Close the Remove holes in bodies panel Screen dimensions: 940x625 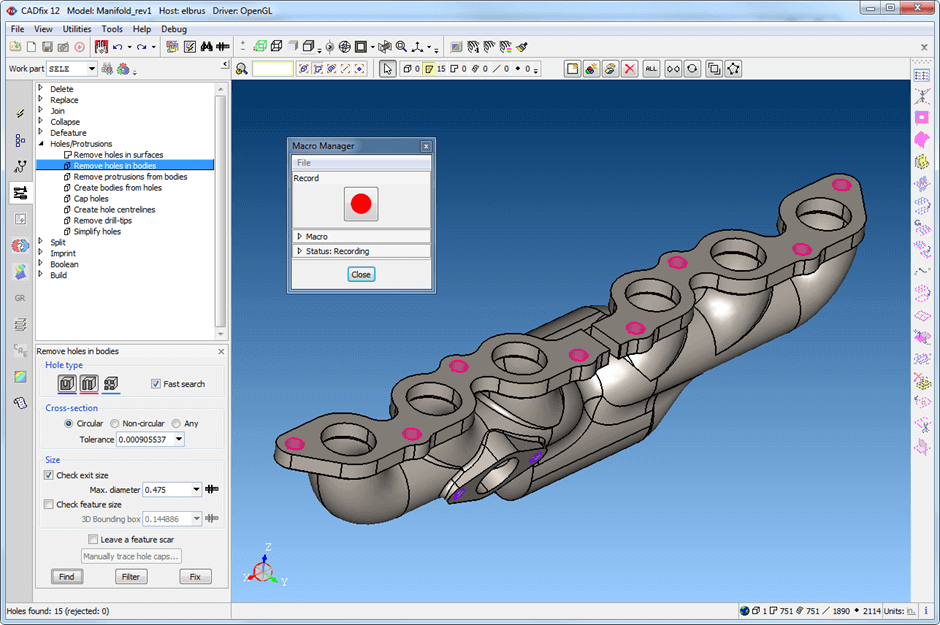click(221, 351)
